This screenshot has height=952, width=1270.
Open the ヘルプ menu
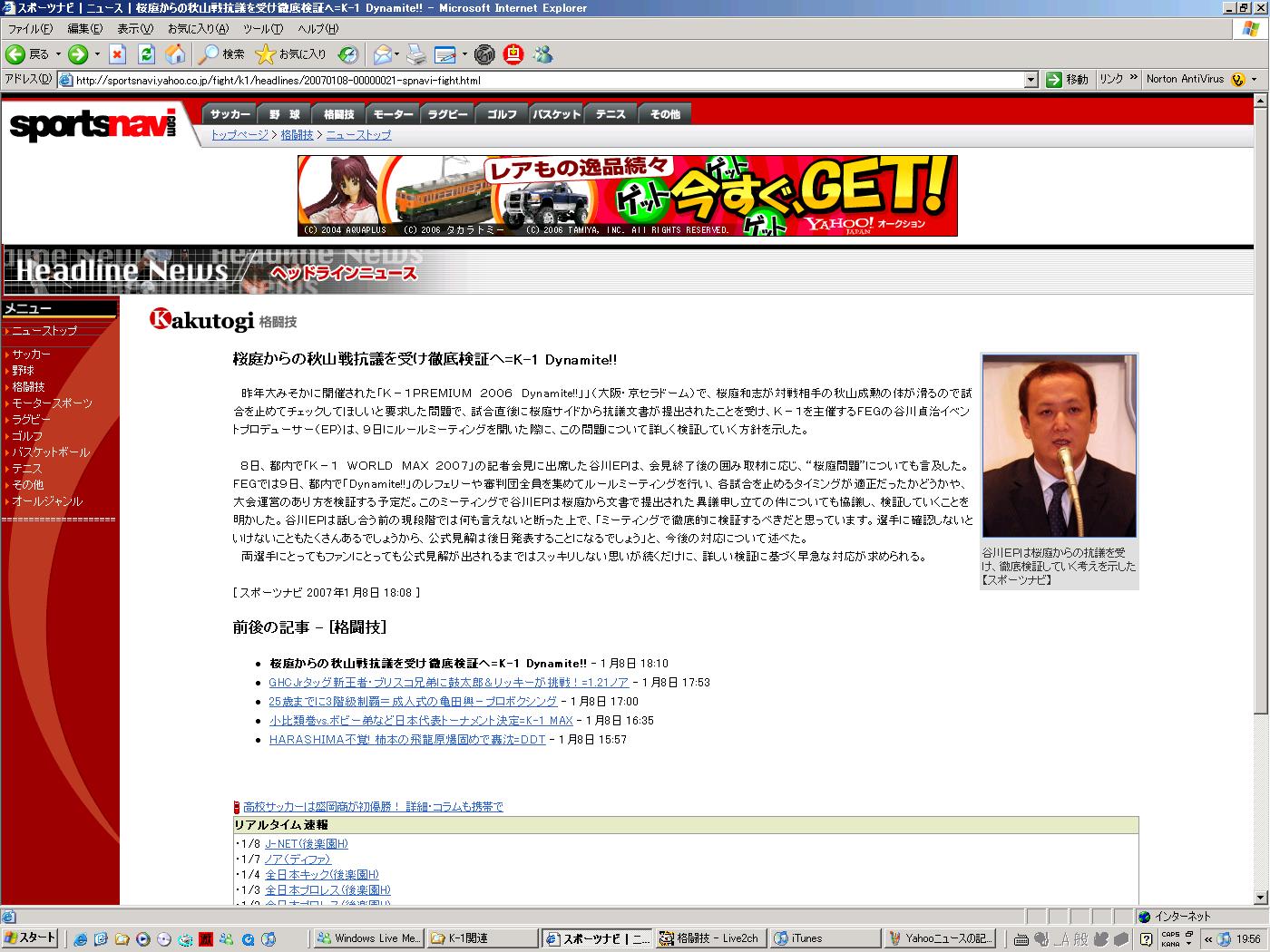tap(318, 29)
